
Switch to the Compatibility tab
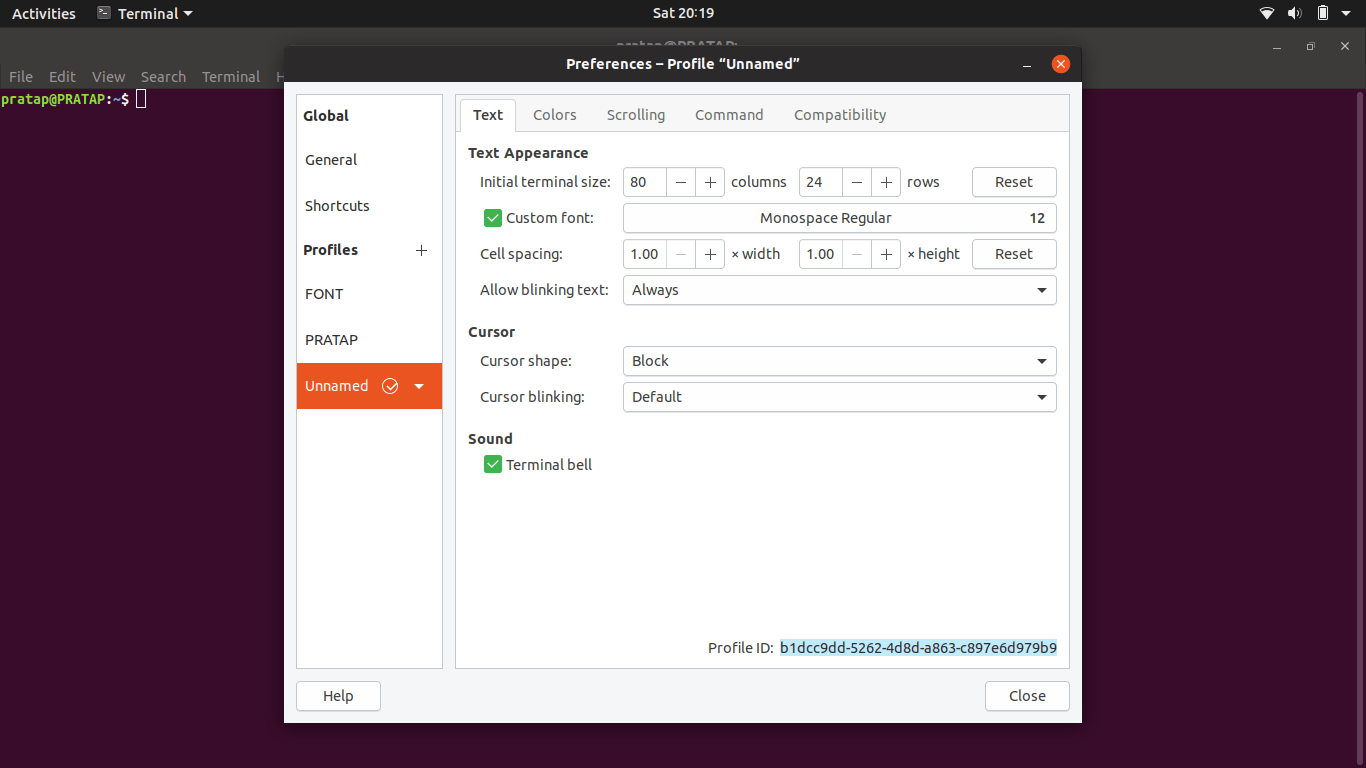coord(839,114)
